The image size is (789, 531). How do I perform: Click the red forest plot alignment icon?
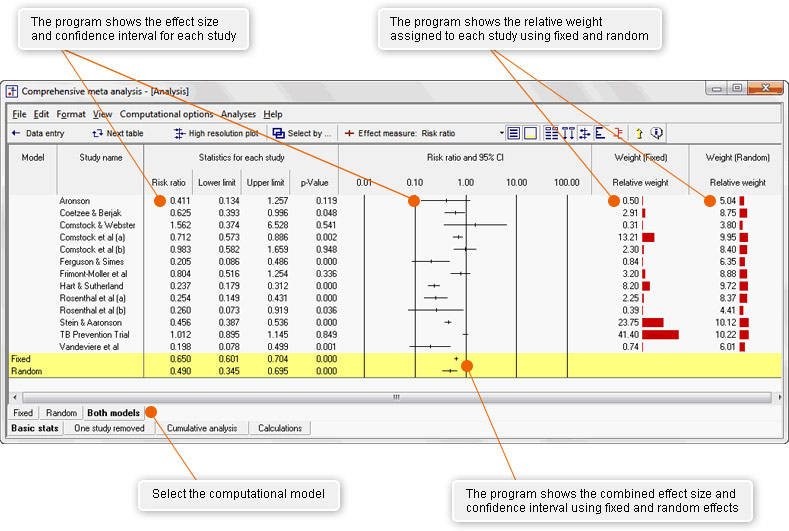(617, 133)
